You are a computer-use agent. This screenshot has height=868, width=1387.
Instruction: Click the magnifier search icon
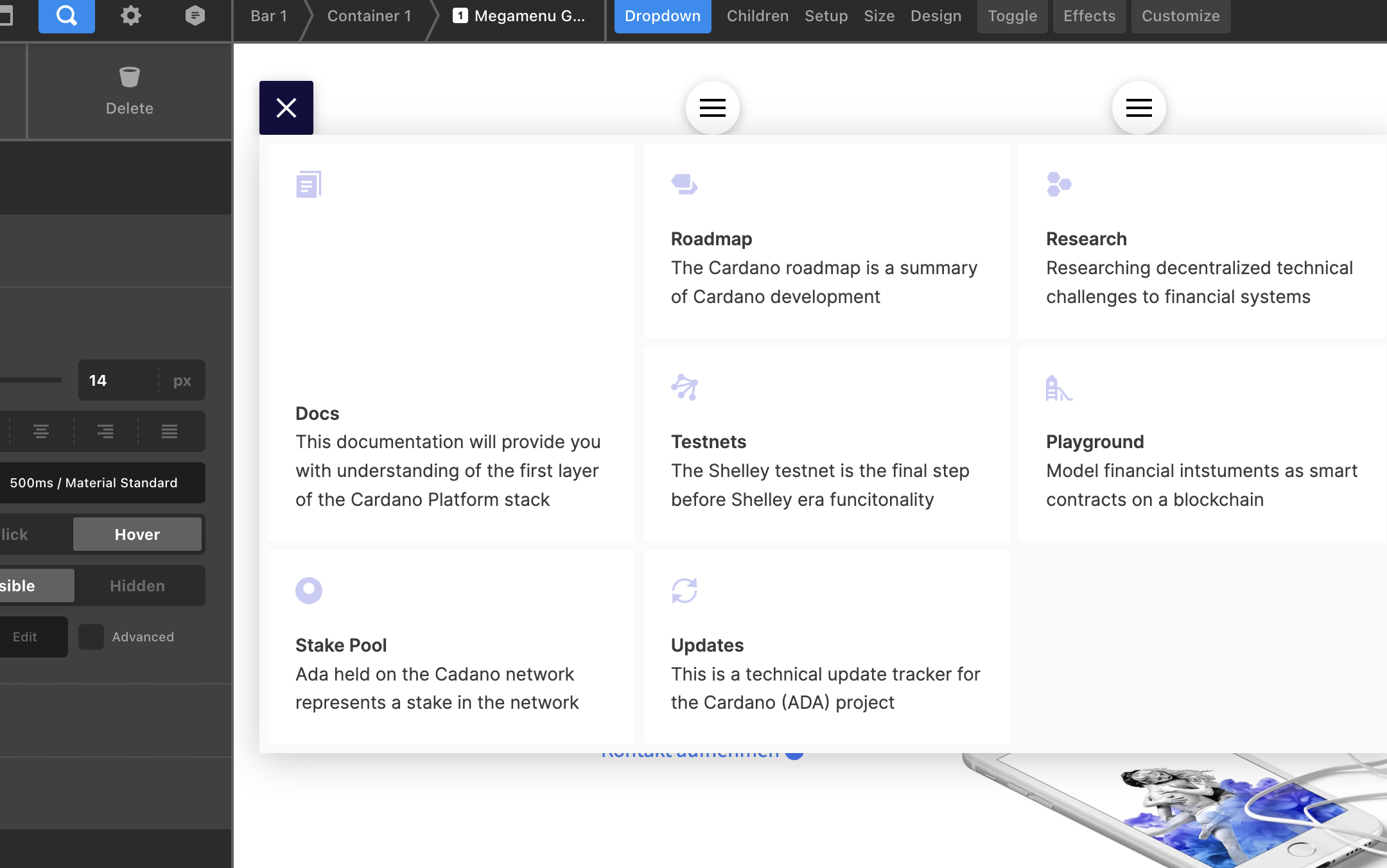pos(67,15)
